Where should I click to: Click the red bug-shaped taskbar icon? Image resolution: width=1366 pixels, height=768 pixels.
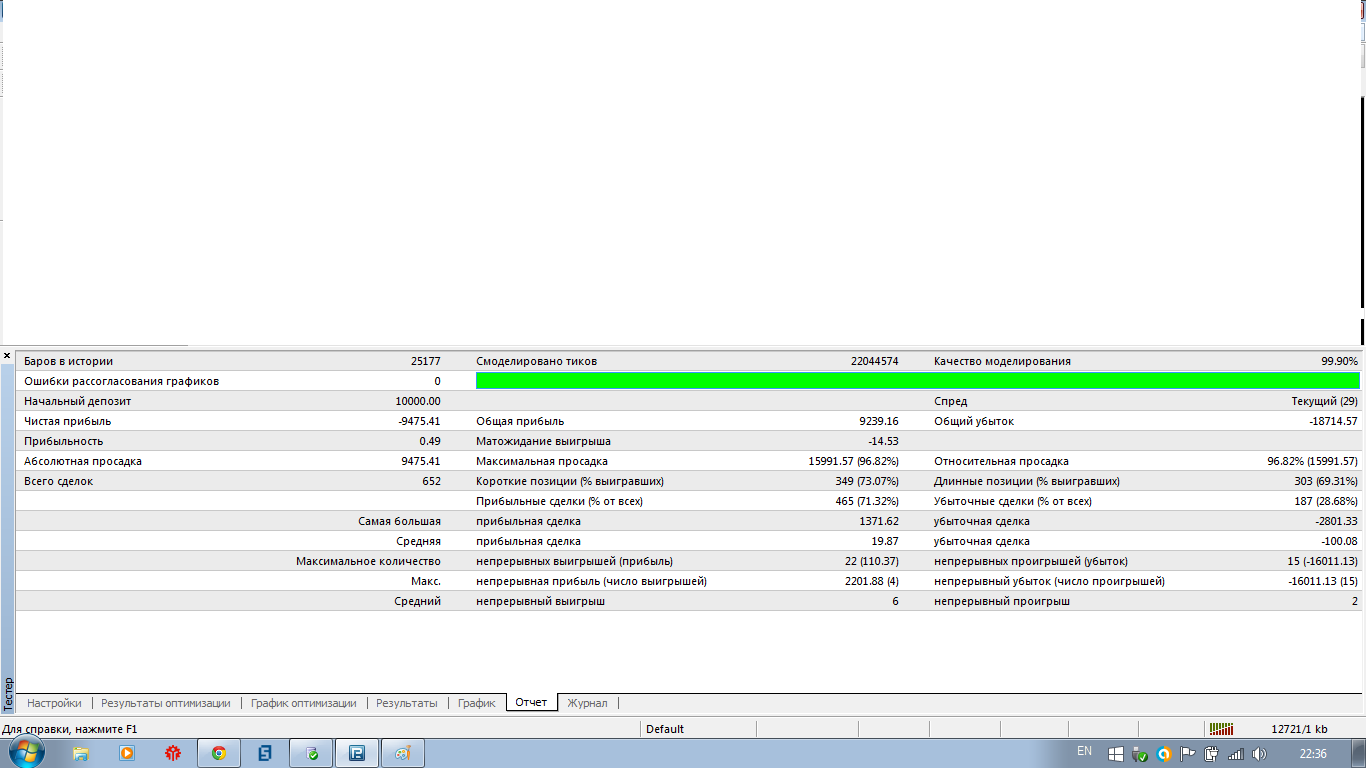coord(173,753)
